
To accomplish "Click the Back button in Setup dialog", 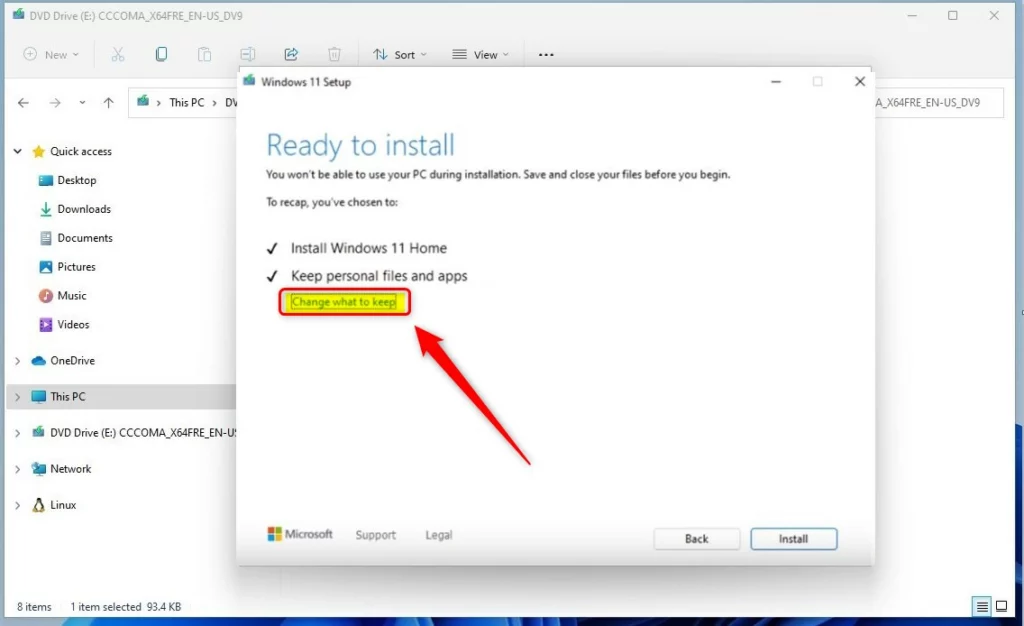I will [696, 539].
